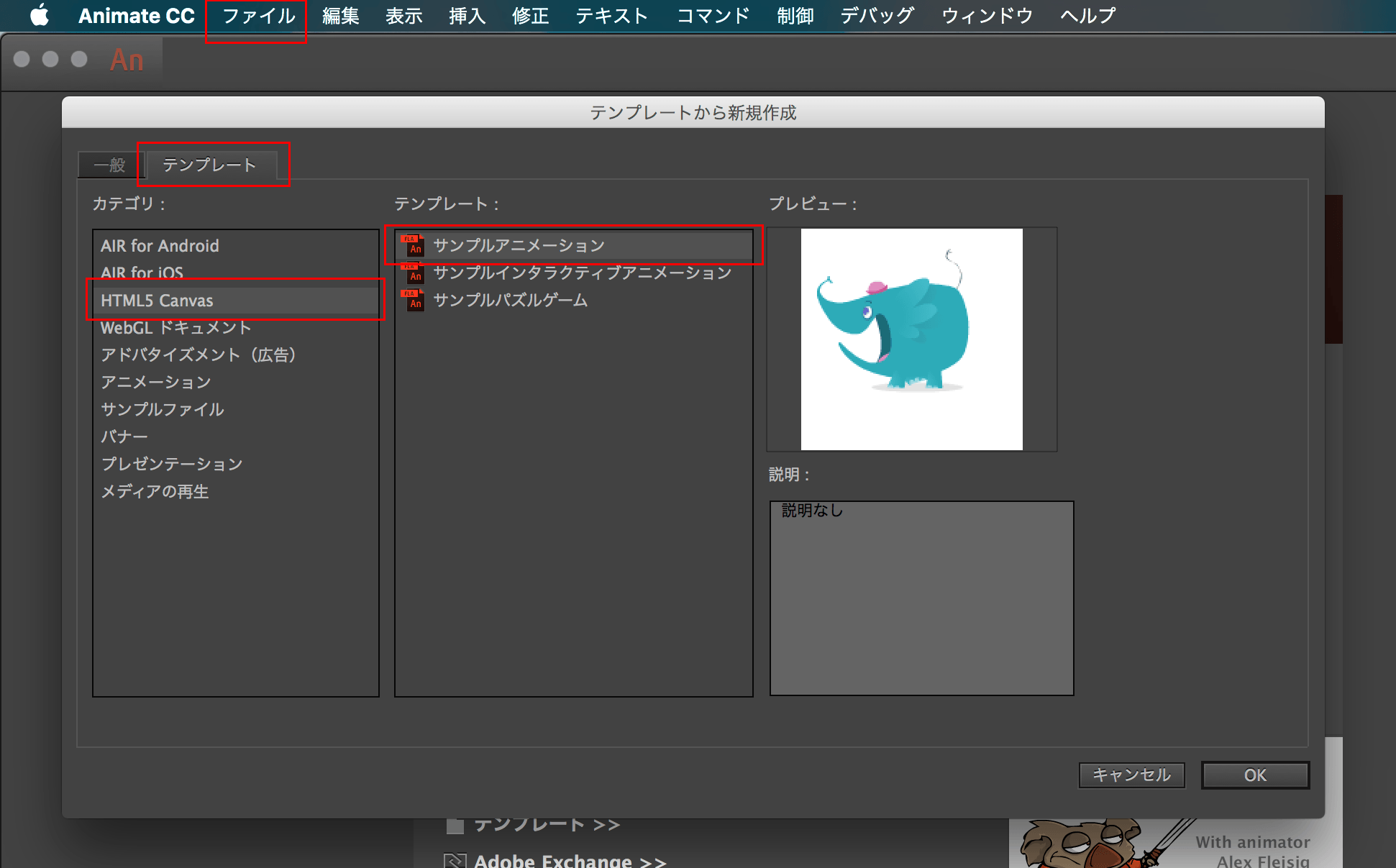Open the Animate CC application menu
Viewport: 1396px width, 868px height.
click(137, 16)
